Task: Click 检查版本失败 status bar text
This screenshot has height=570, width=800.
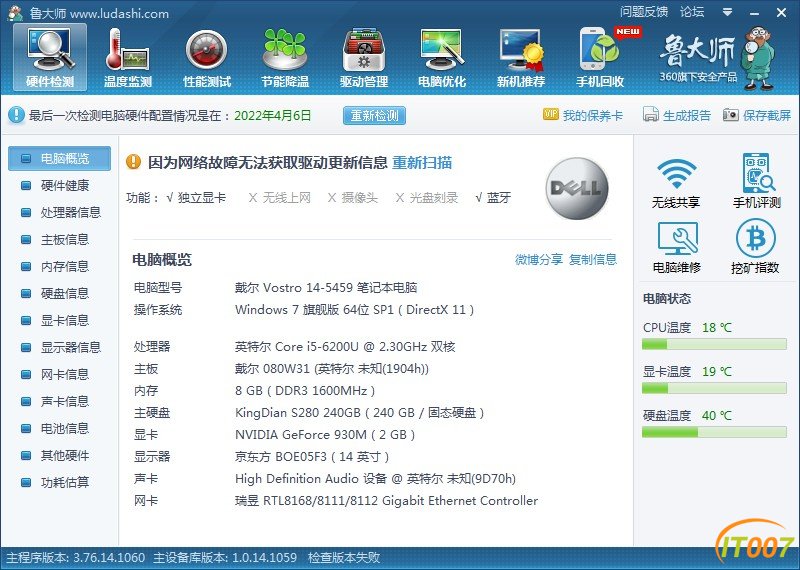Action: [344, 557]
